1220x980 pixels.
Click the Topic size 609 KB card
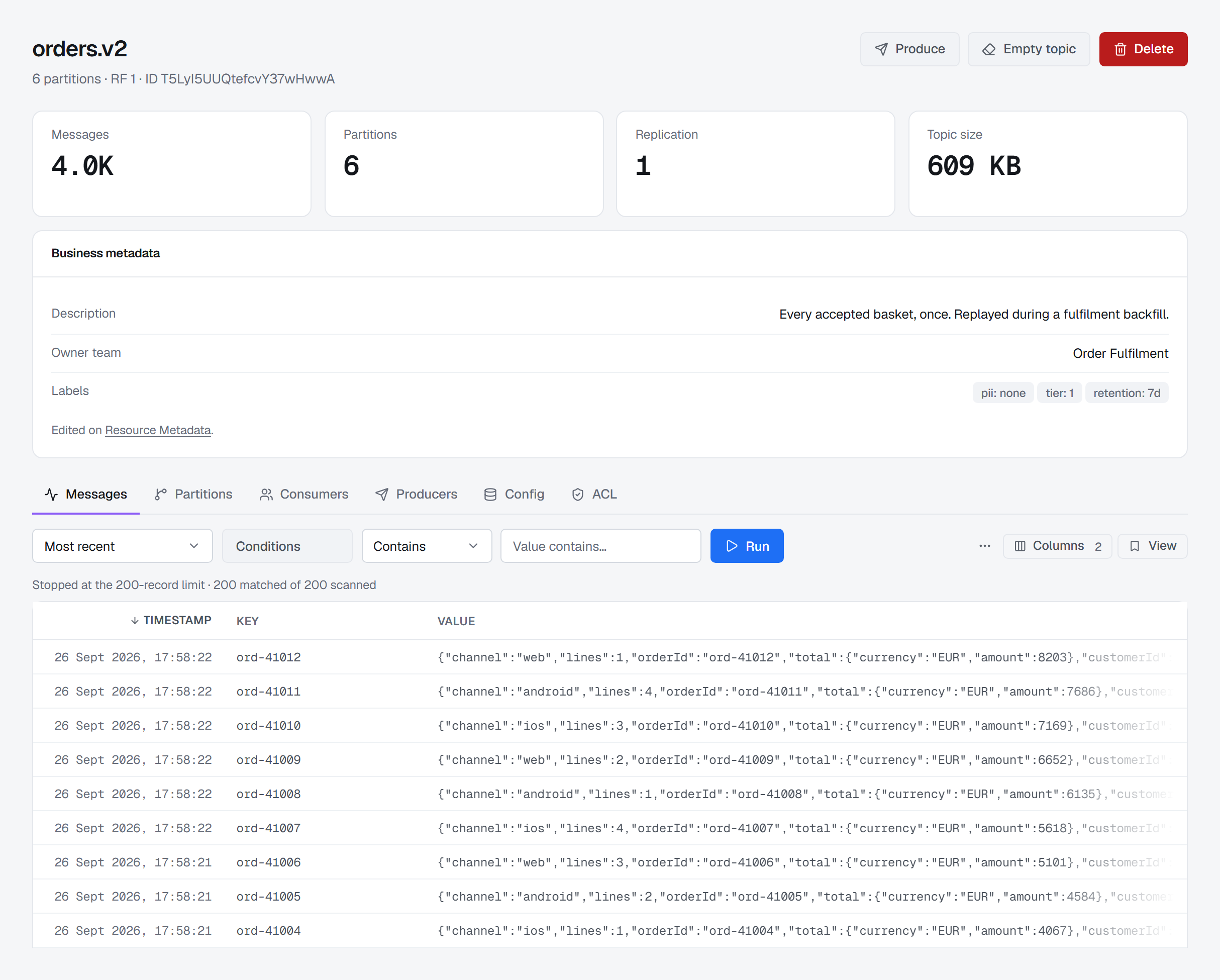point(1048,163)
